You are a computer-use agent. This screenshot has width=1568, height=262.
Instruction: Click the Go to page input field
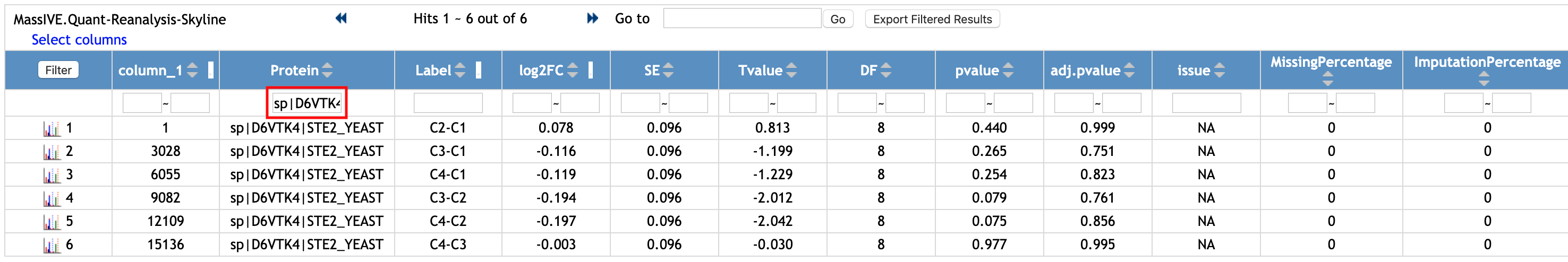[x=742, y=18]
